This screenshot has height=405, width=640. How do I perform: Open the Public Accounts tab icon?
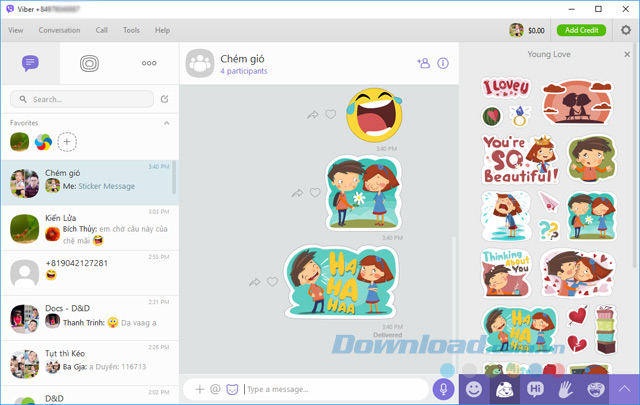pyautogui.click(x=89, y=63)
